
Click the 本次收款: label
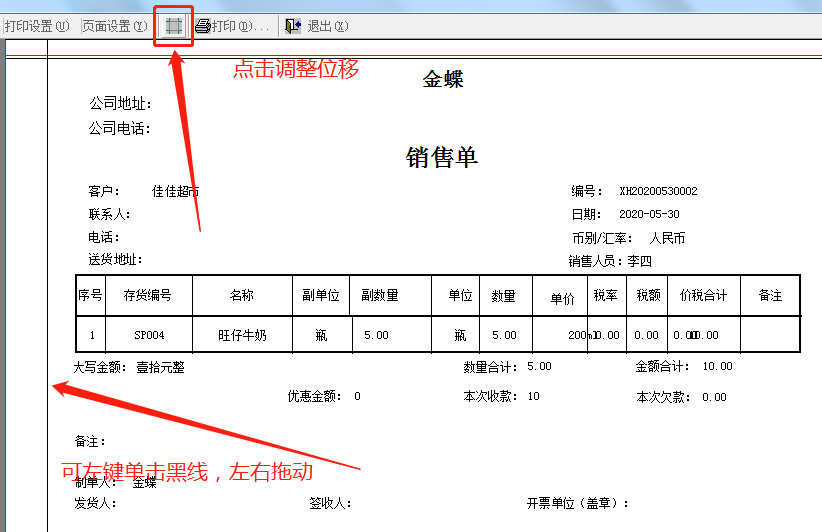491,396
